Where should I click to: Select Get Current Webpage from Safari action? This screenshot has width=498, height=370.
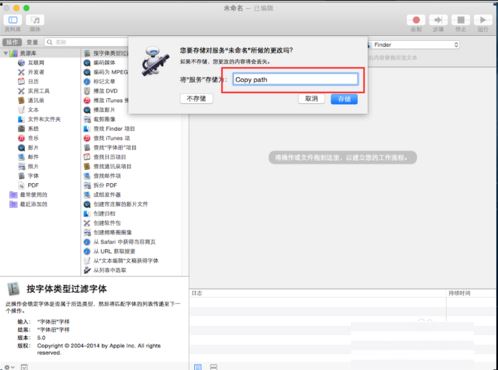[124, 242]
